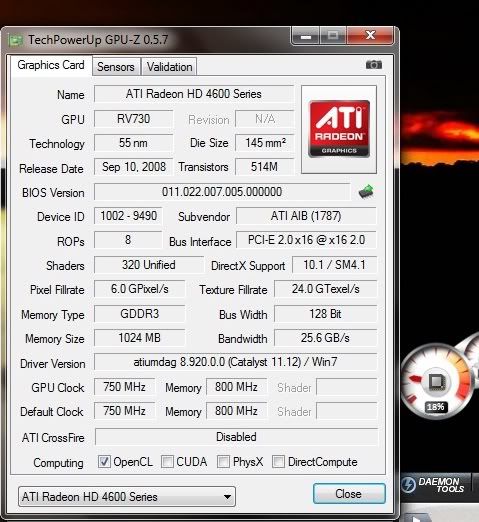Click the Memory Size value 1024 MB
This screenshot has height=522, width=479.
pos(140,338)
